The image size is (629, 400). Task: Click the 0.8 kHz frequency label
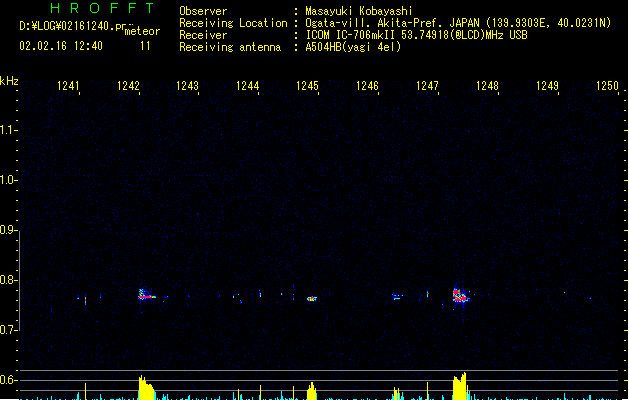[7, 280]
